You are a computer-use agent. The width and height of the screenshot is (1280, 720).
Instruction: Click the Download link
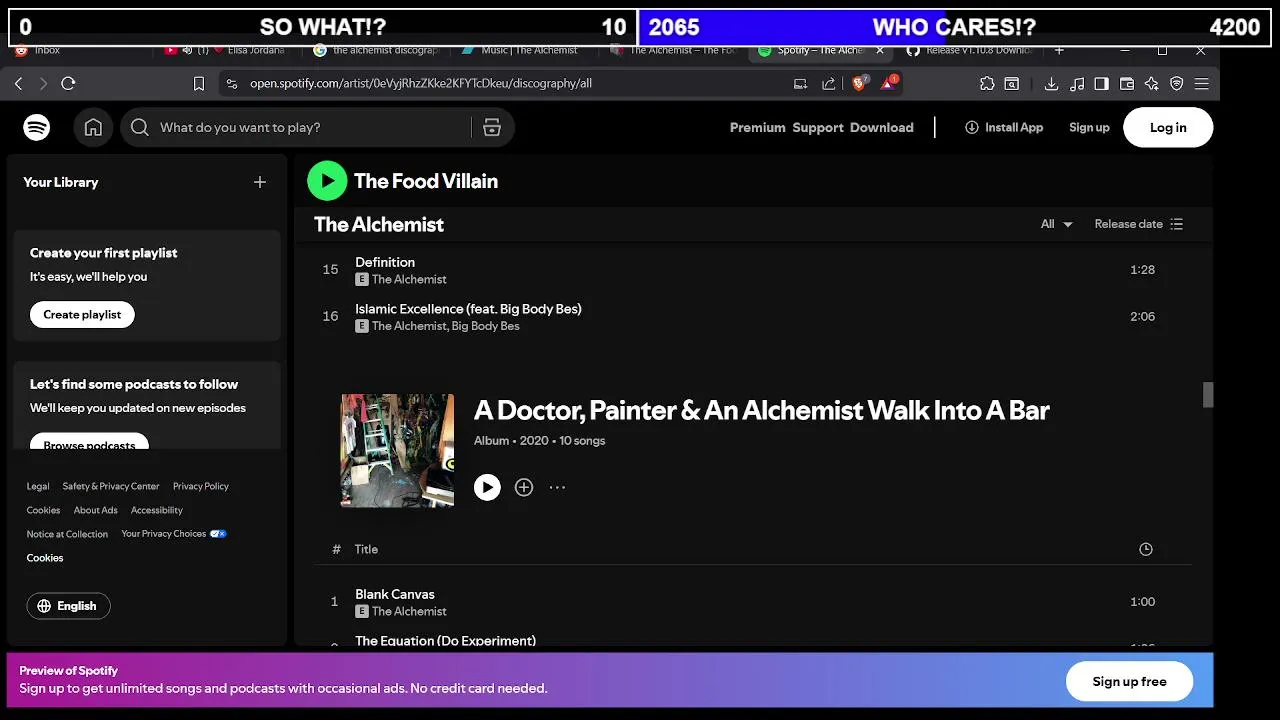pyautogui.click(x=882, y=127)
